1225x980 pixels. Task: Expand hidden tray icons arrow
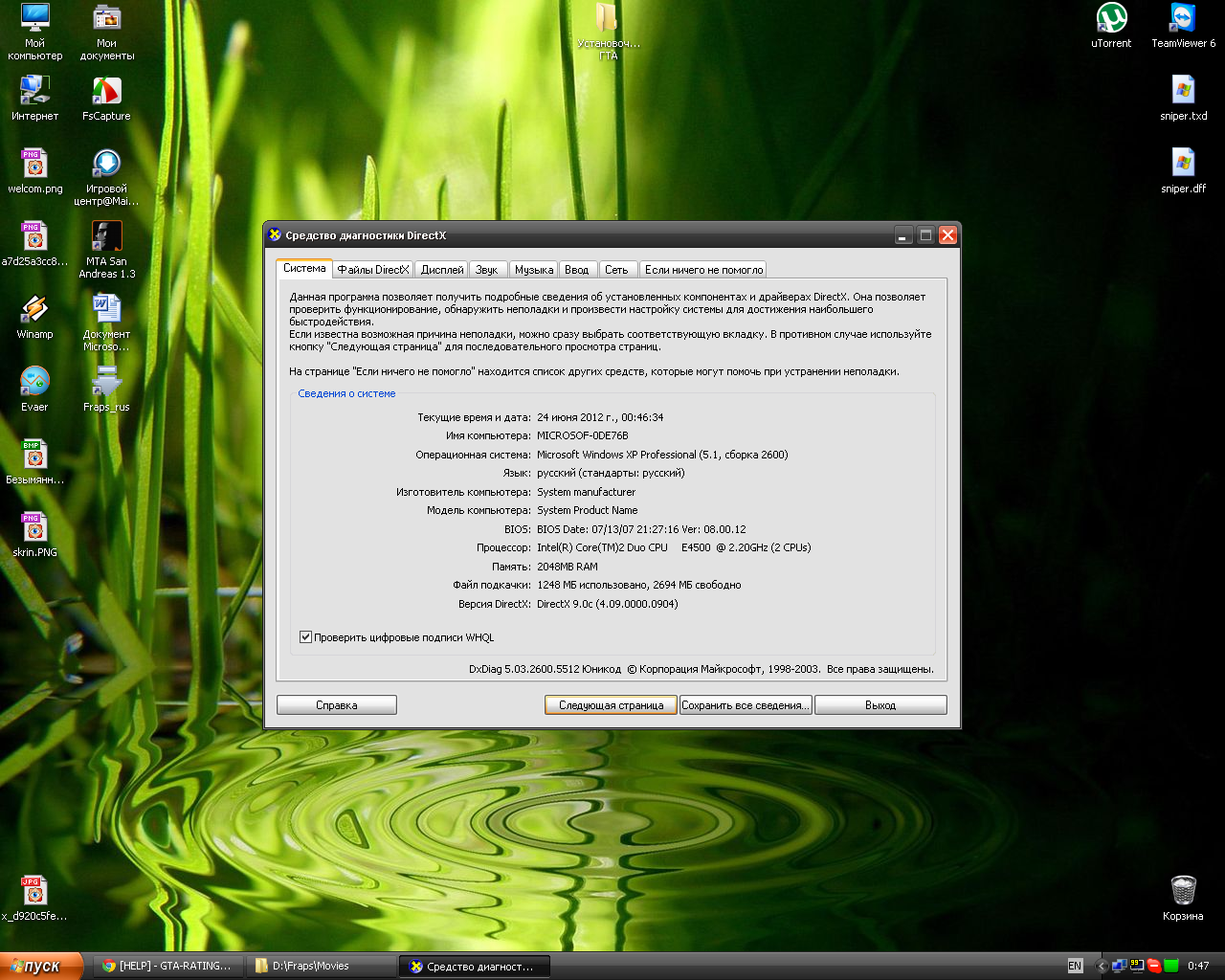(1102, 966)
